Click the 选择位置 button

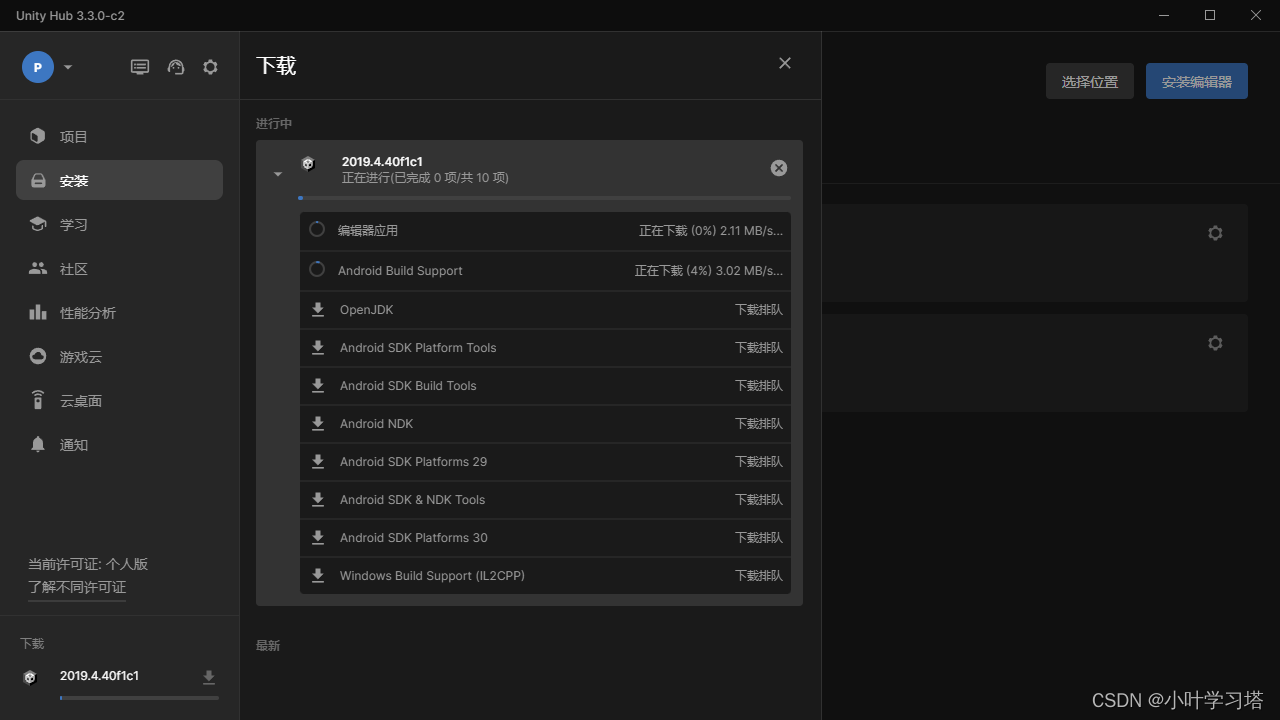pos(1090,82)
